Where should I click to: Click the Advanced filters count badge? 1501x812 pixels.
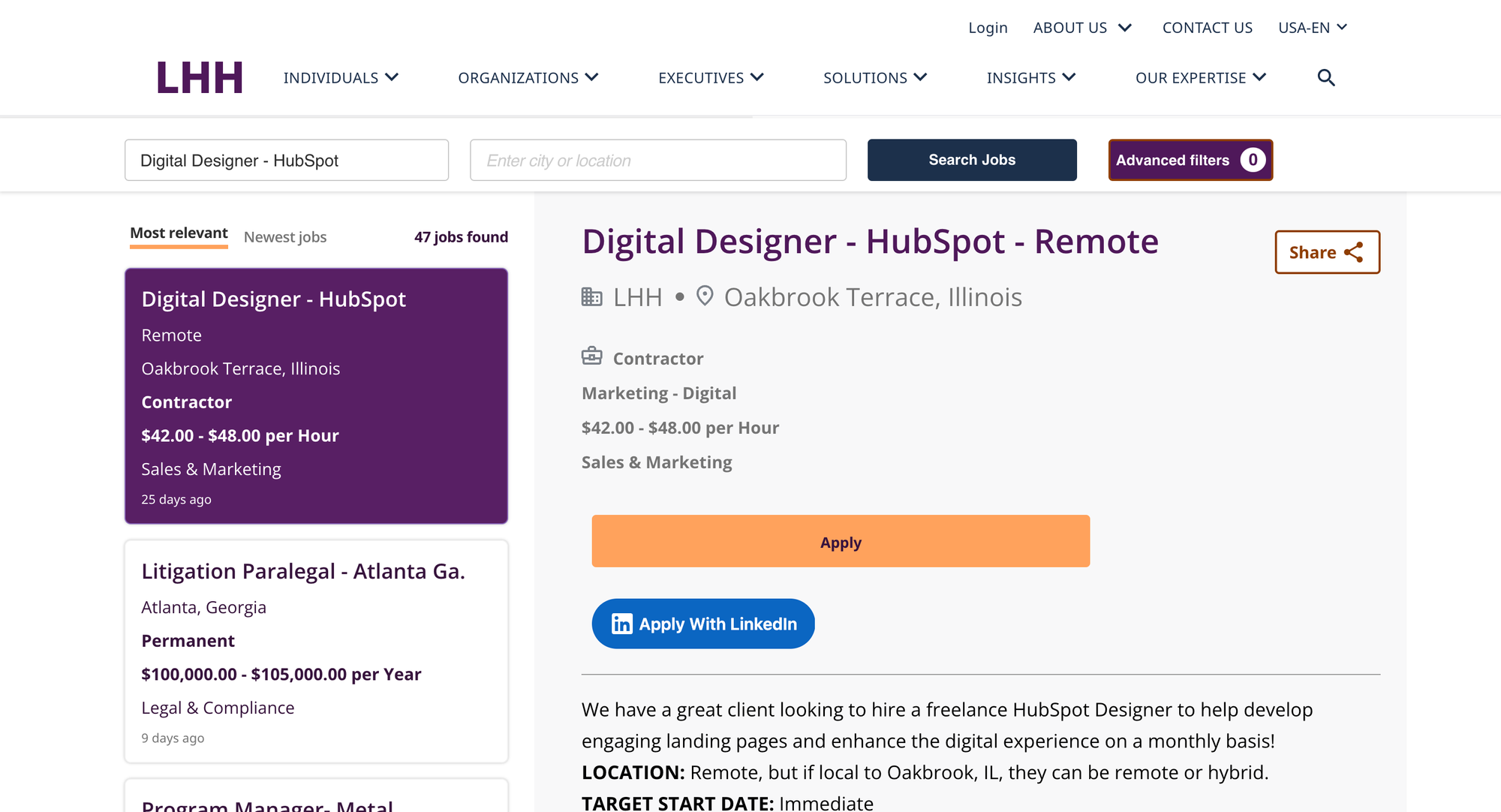1253,160
